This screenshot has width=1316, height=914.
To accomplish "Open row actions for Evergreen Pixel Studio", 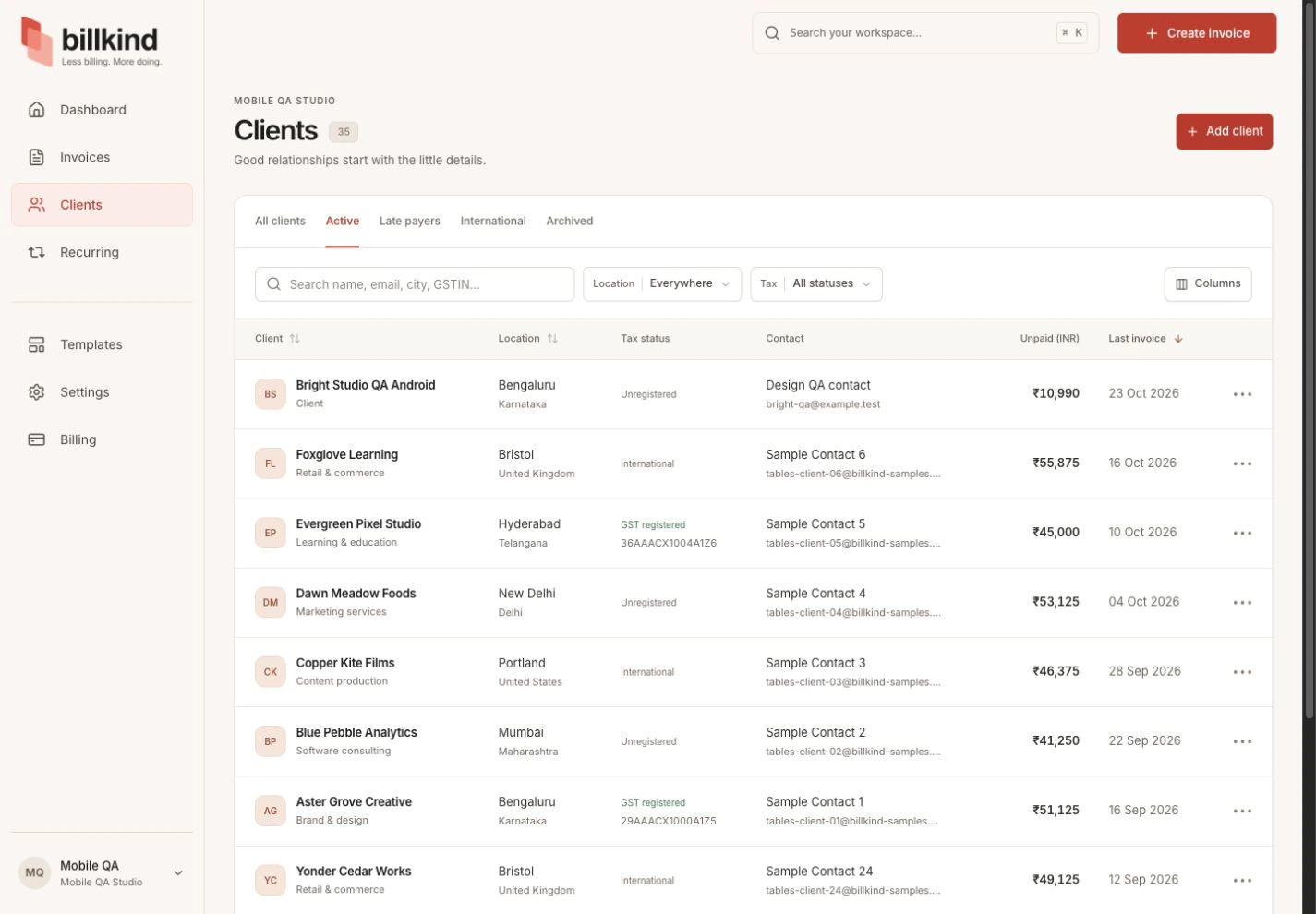I will pos(1242,533).
